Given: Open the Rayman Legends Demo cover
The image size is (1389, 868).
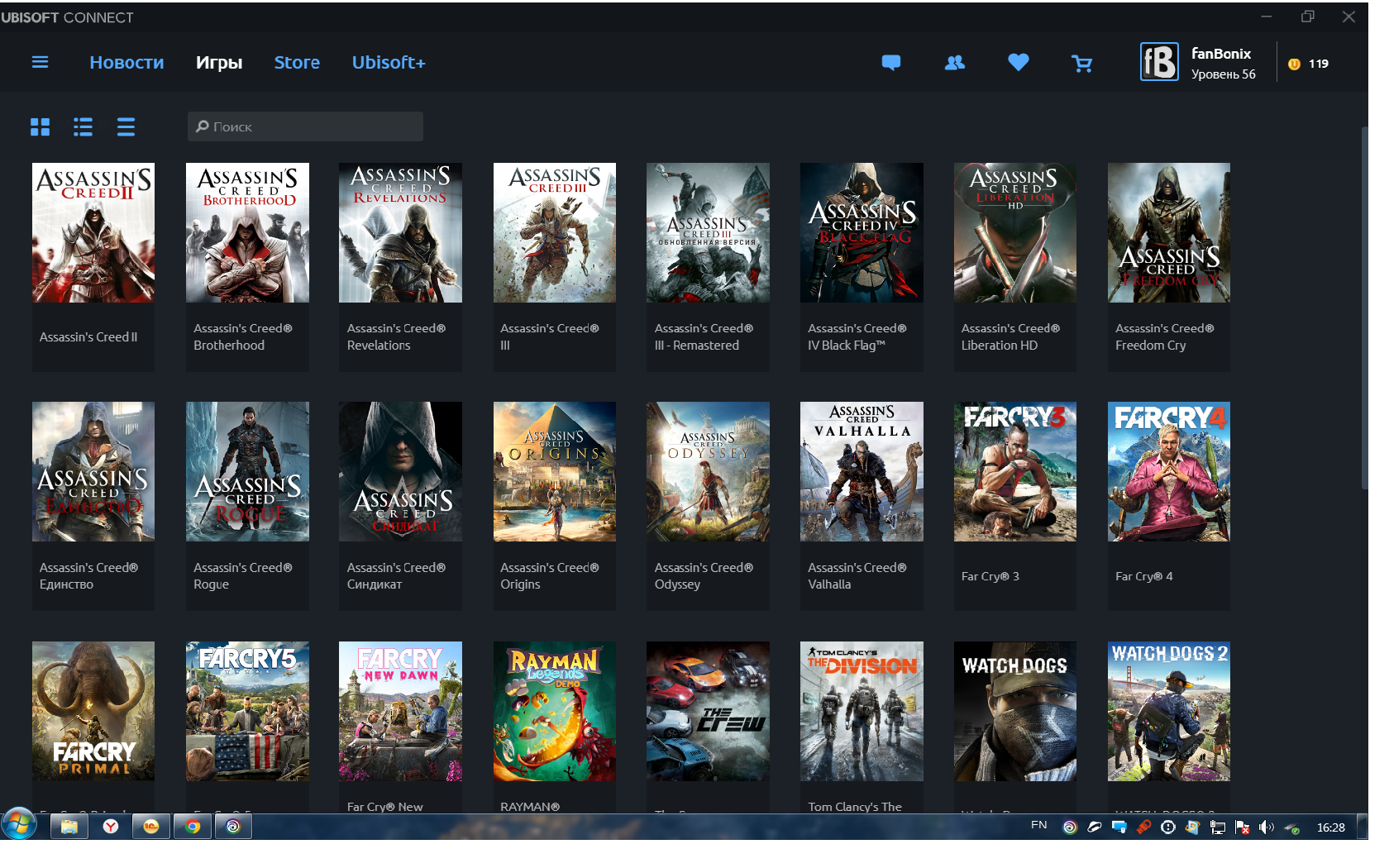Looking at the screenshot, I should pyautogui.click(x=555, y=711).
